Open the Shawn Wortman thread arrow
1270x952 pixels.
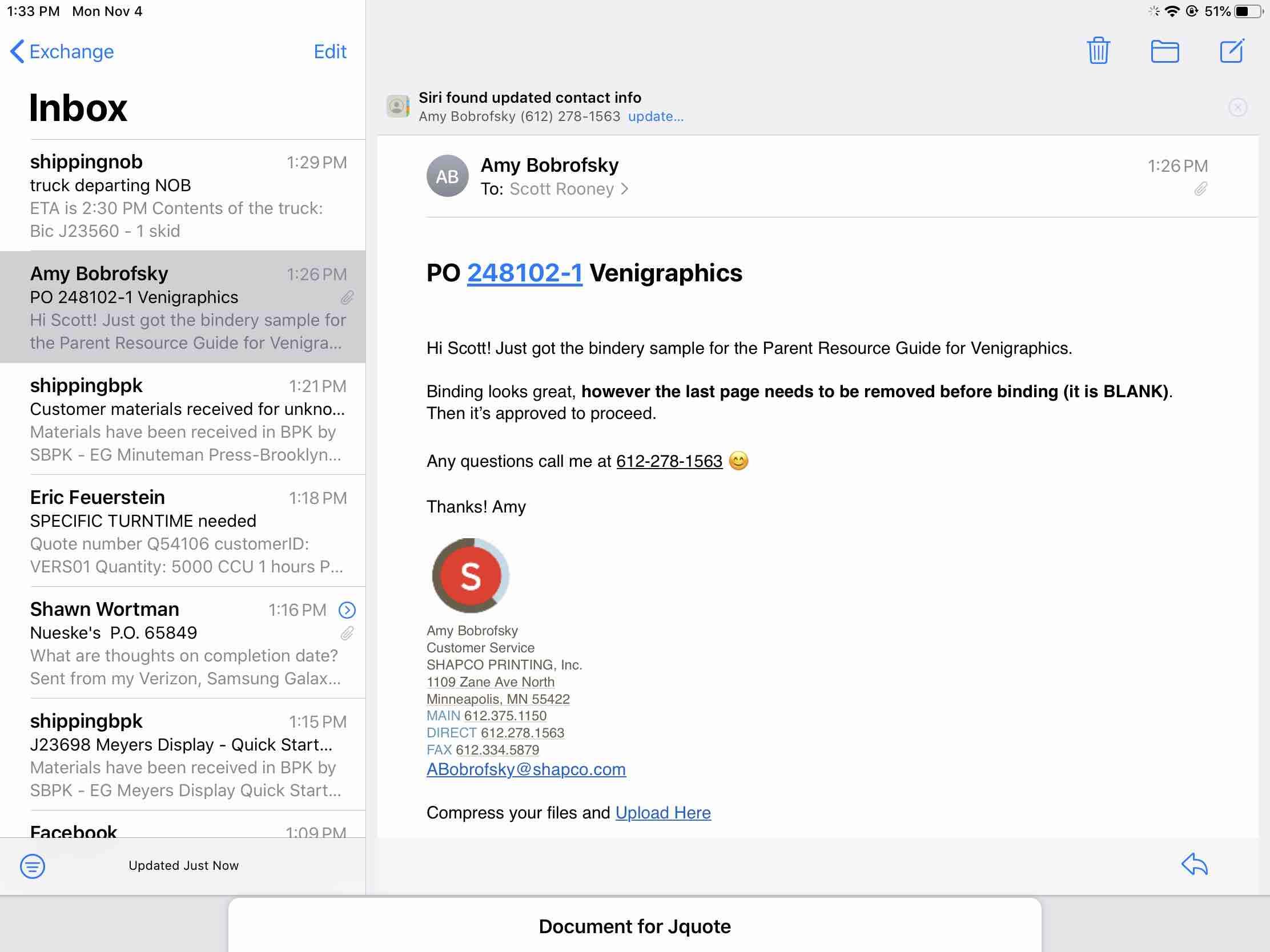click(347, 610)
